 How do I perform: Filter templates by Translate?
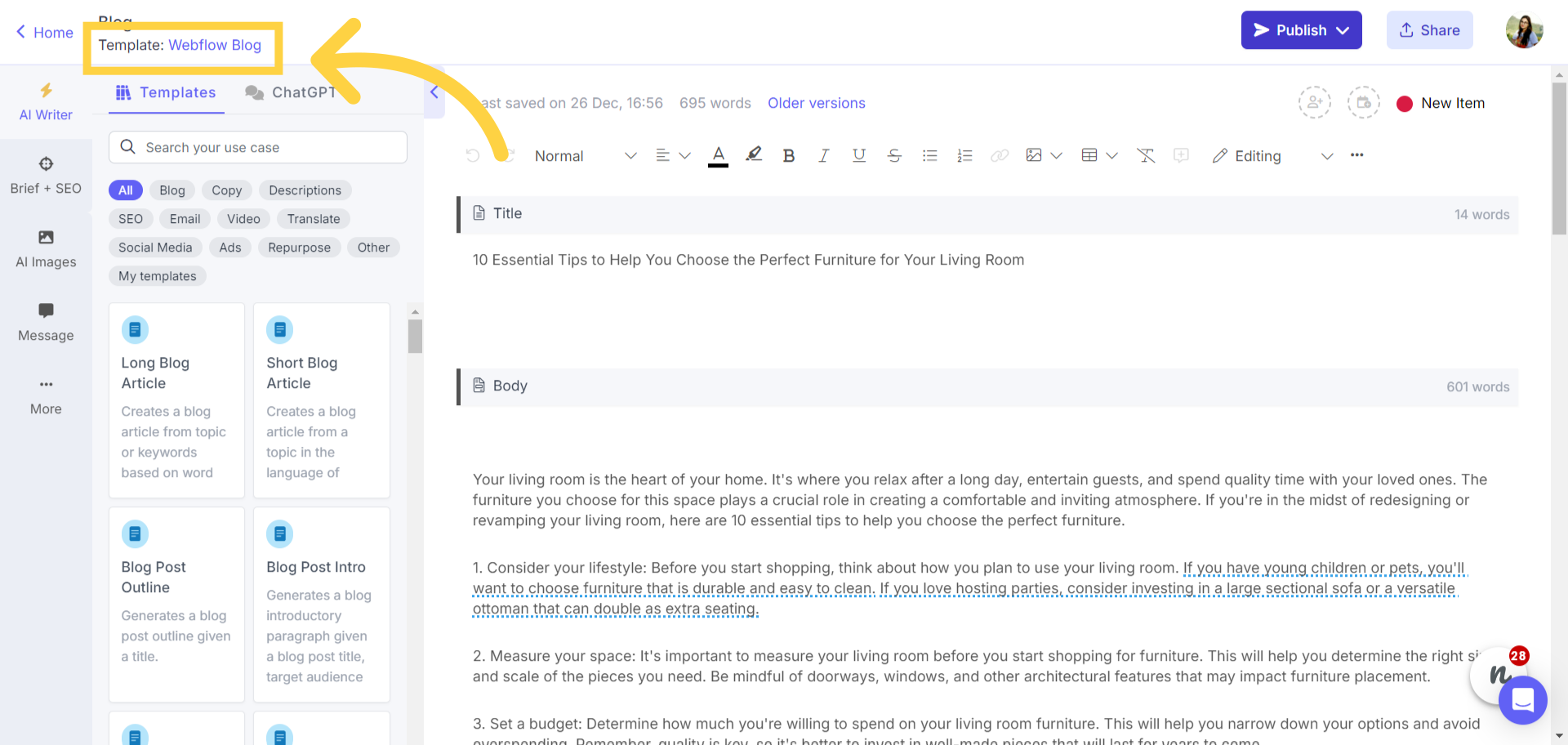[x=314, y=219]
